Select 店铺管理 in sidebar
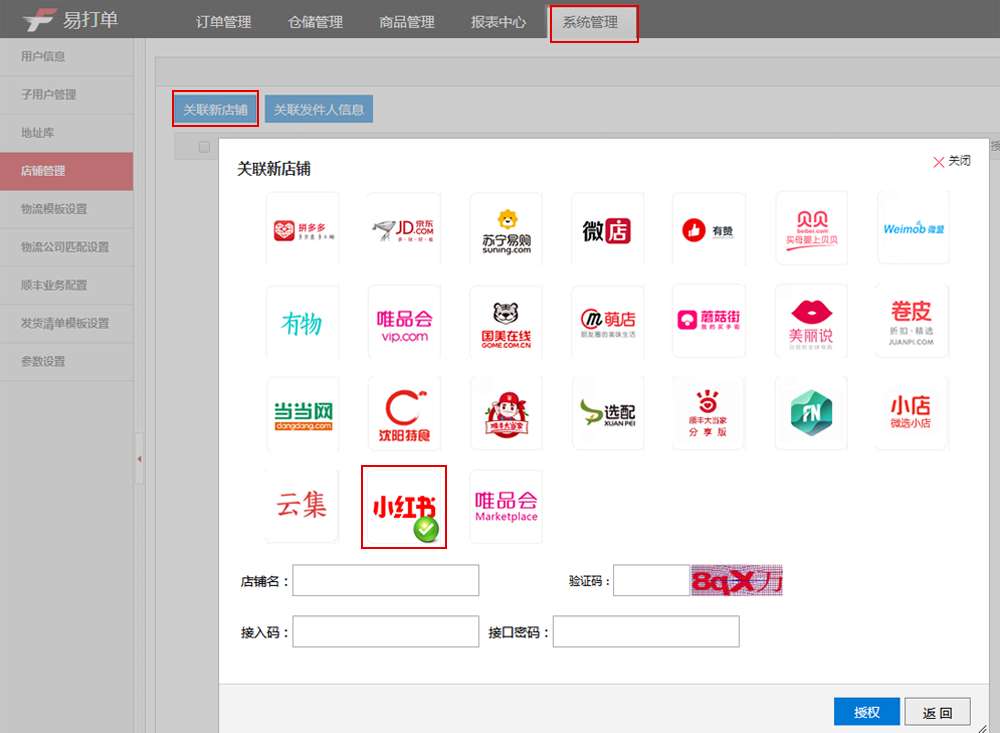1000x733 pixels. coord(66,171)
